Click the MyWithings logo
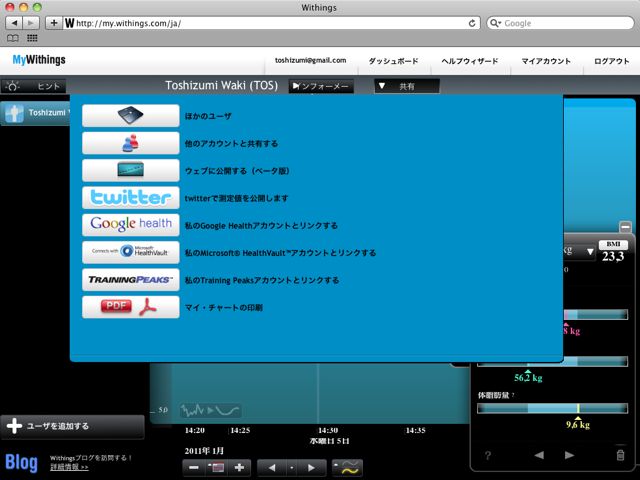This screenshot has height=480, width=640. tap(39, 60)
